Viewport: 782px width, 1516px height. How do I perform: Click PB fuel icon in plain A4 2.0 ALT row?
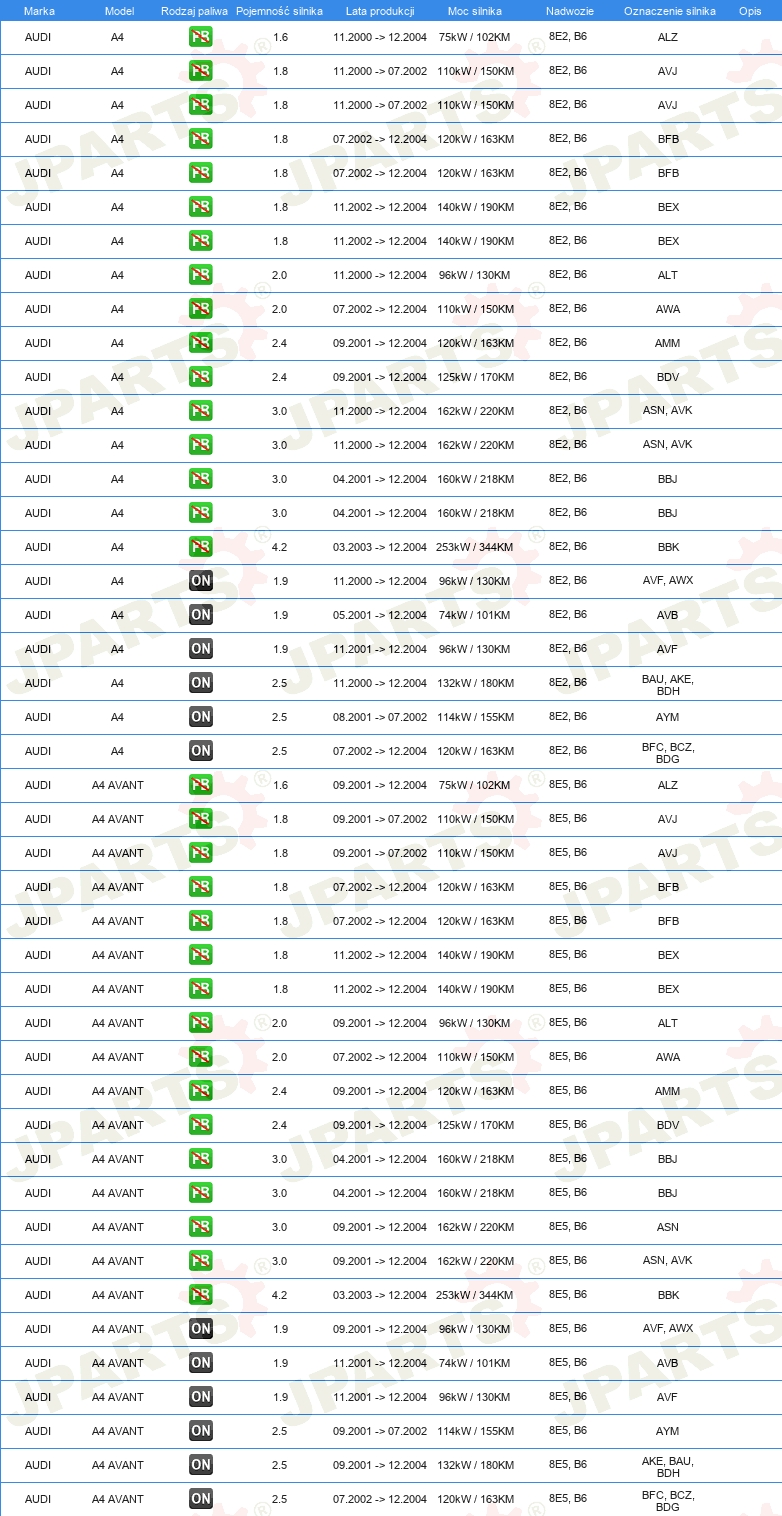coord(201,276)
